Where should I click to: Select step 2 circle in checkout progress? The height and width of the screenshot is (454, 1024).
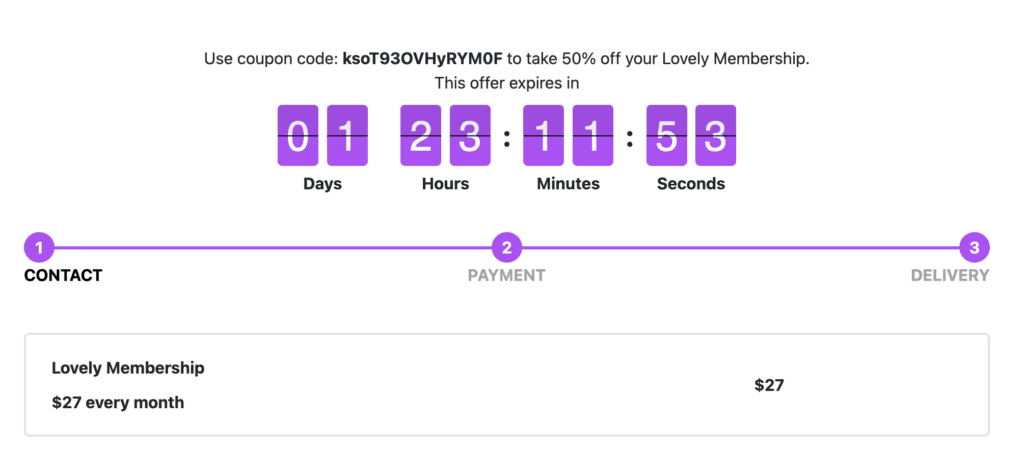coord(507,248)
